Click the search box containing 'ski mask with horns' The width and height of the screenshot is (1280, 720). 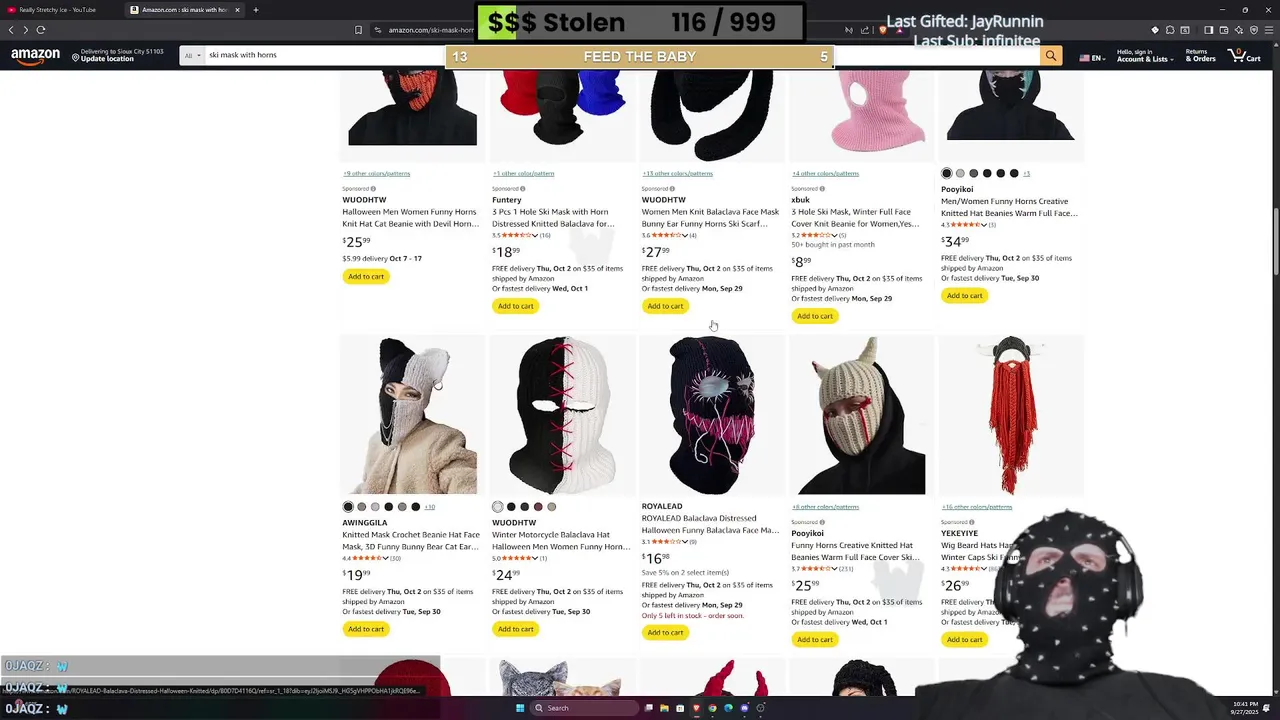[x=320, y=56]
